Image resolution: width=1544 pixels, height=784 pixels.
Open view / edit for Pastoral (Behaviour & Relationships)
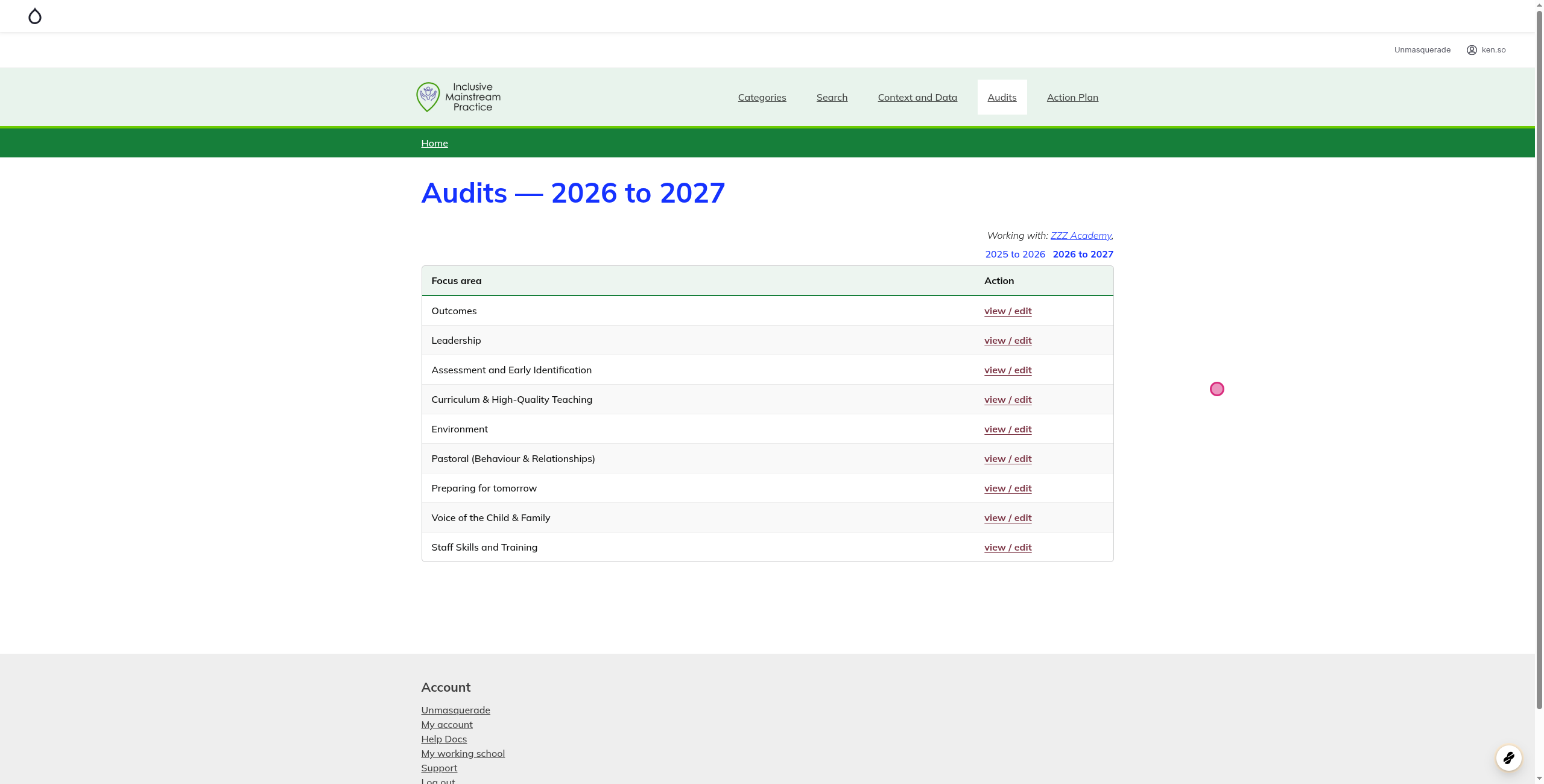point(1008,459)
